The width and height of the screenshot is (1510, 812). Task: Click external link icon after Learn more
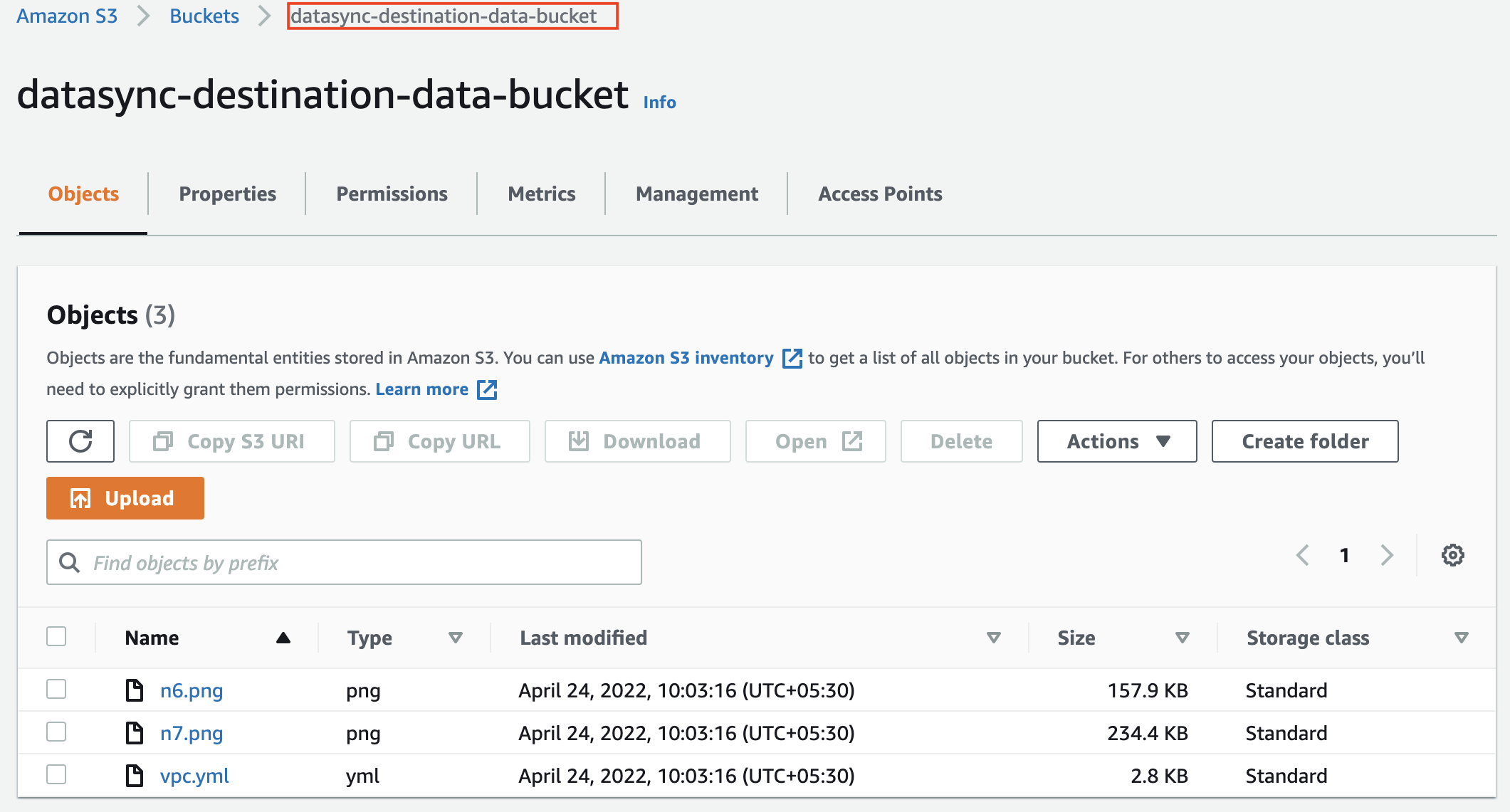pyautogui.click(x=487, y=389)
